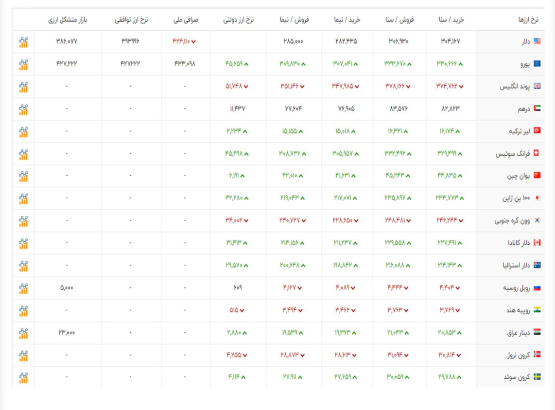
Task: Click the Euro خرید / سنا green rate value
Action: [x=450, y=64]
